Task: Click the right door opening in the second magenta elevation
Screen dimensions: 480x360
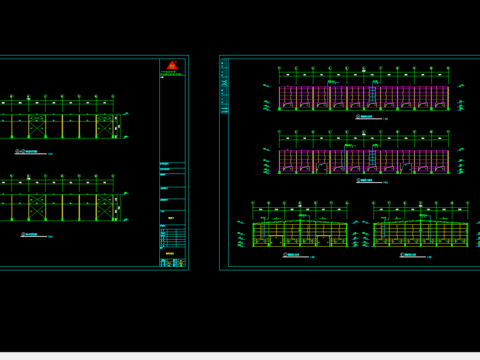Action: [406, 168]
